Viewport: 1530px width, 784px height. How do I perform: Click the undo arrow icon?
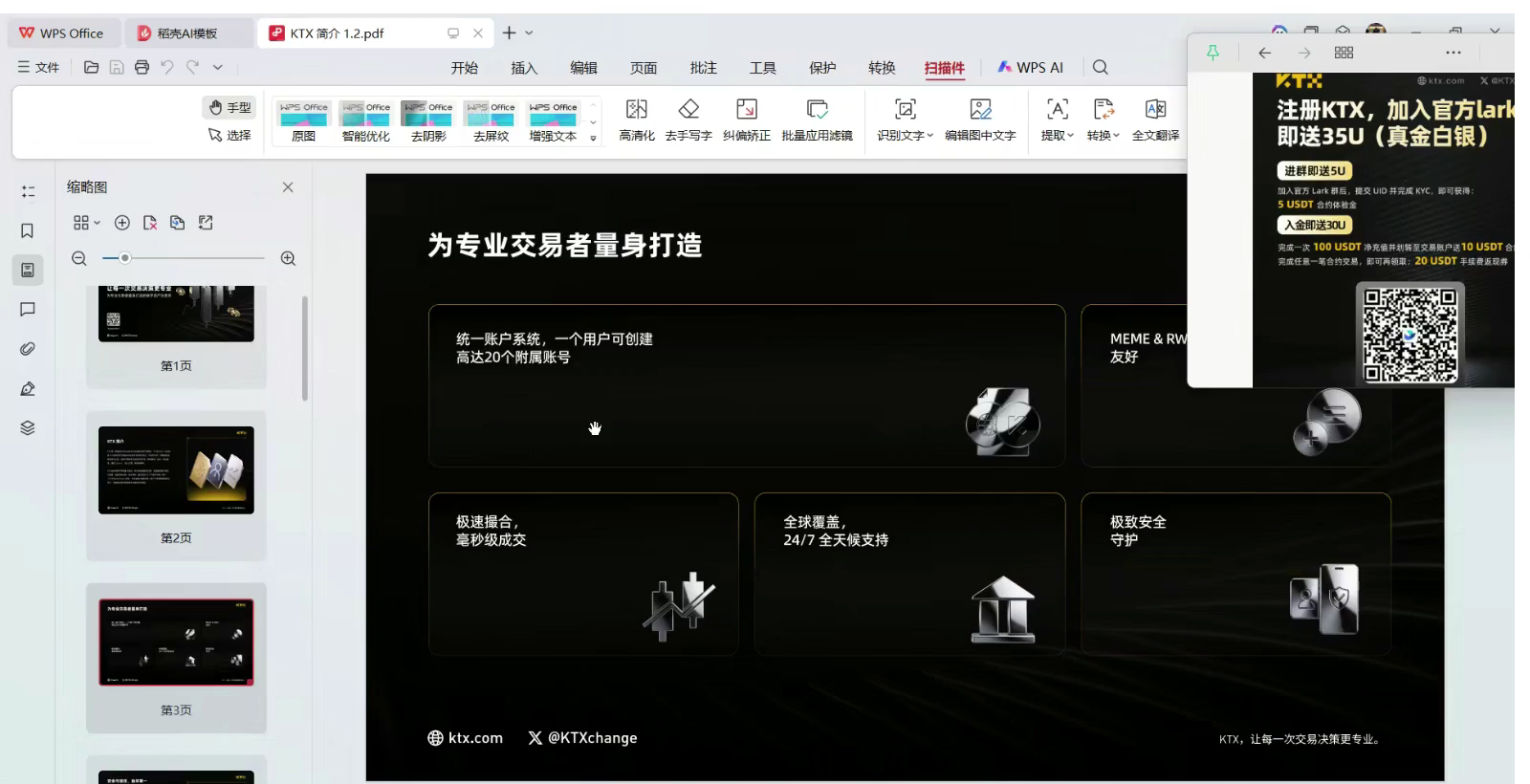point(167,67)
